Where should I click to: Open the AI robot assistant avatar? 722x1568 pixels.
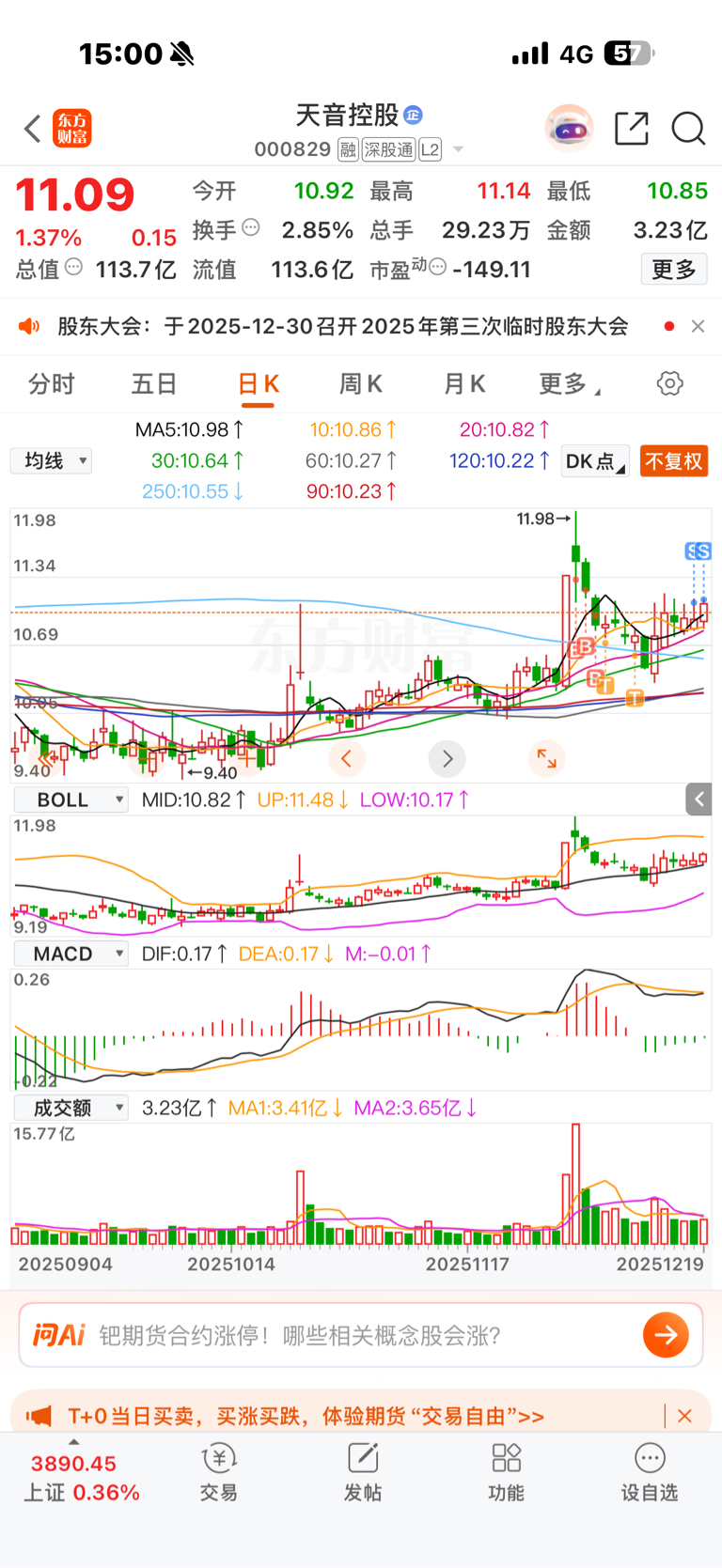coord(569,128)
